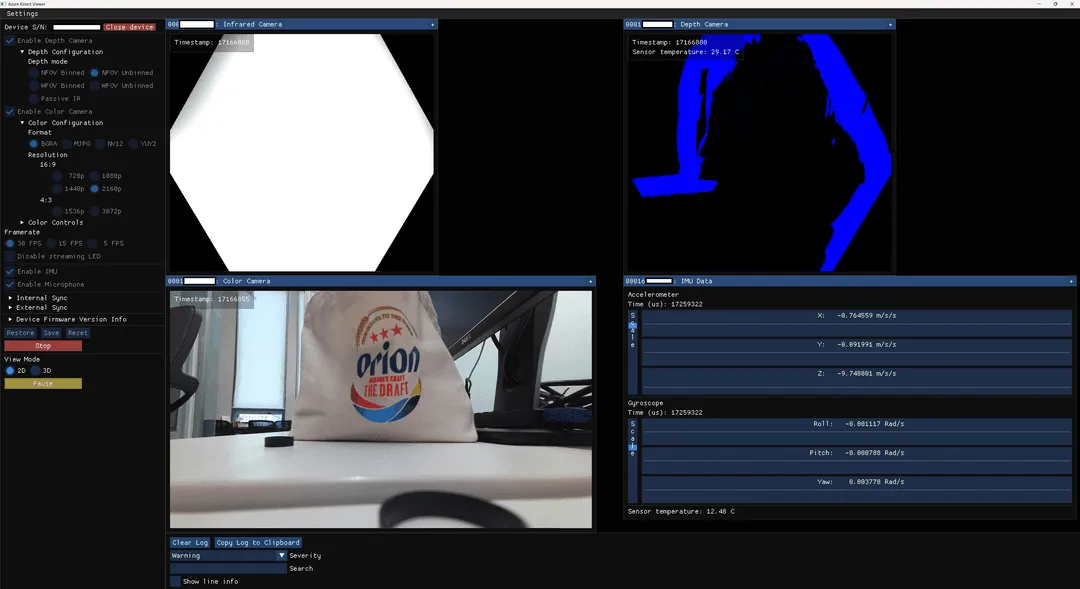Set color resolution to 1080p
Viewport: 1080px width, 589px height.
[94, 176]
